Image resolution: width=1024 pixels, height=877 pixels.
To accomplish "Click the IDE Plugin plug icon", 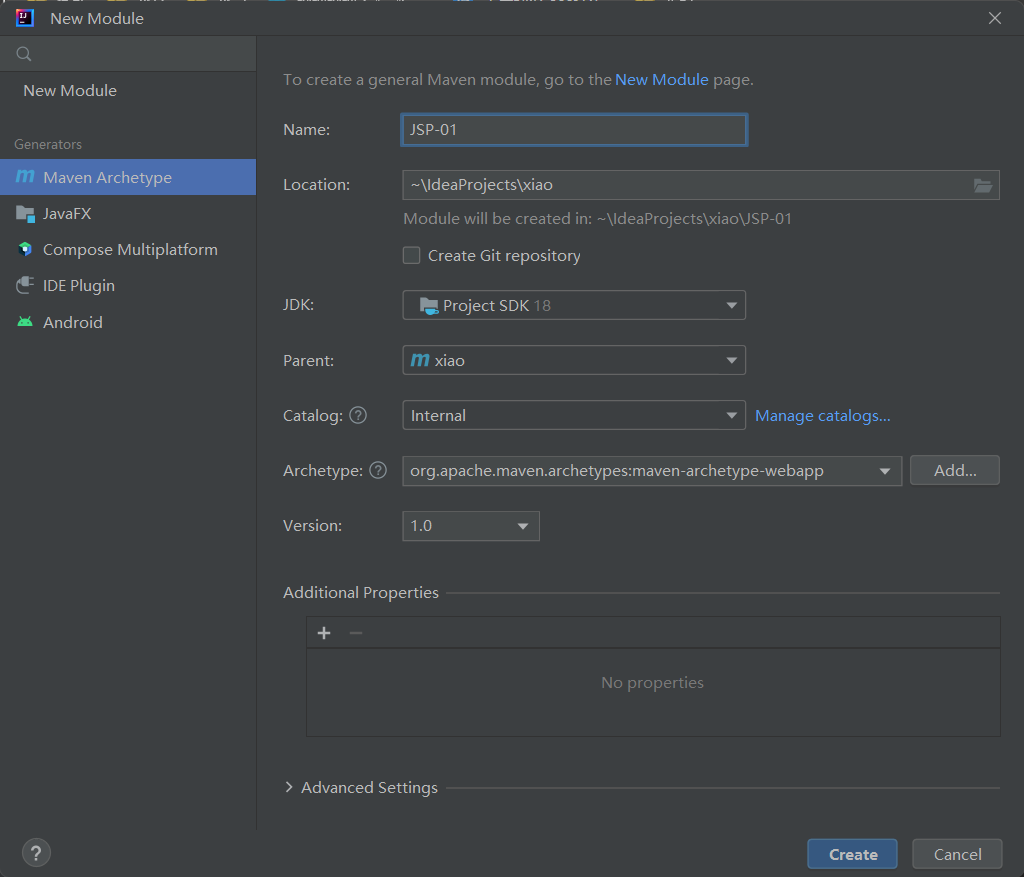I will [25, 285].
